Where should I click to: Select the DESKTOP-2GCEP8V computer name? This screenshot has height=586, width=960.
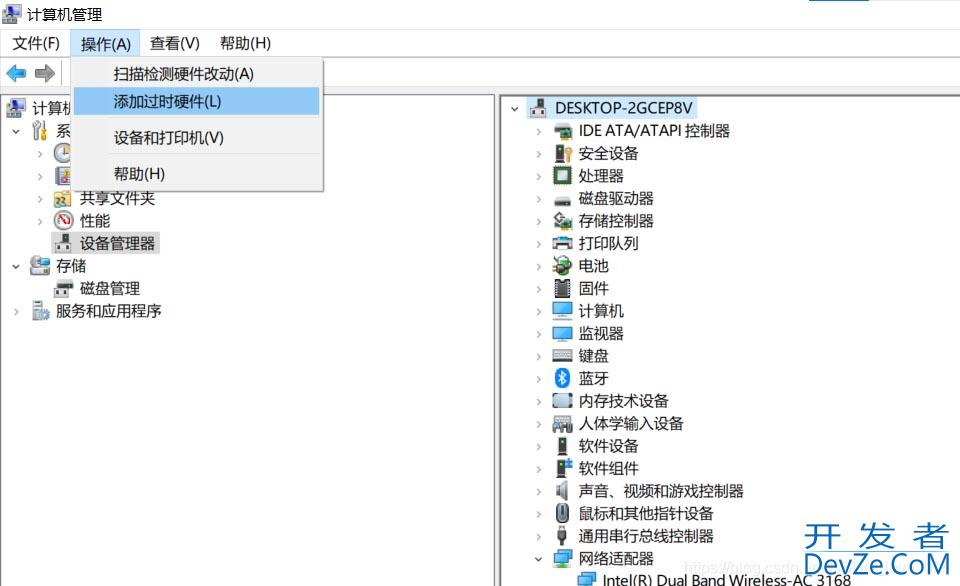[x=623, y=108]
